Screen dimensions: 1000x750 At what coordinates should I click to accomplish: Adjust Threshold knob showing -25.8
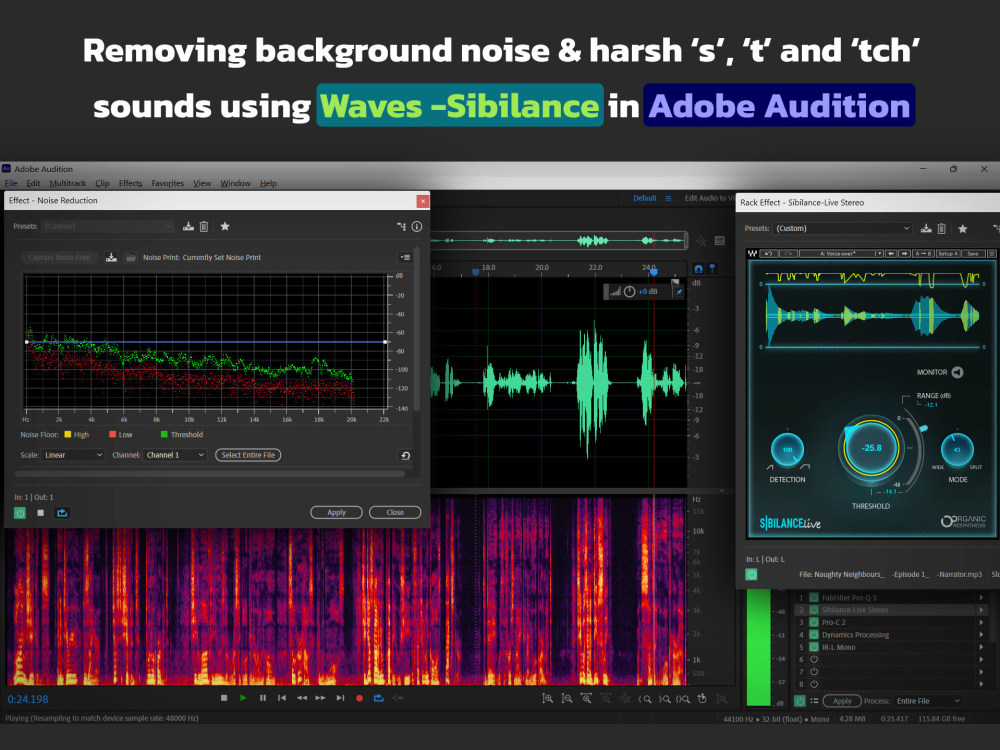coord(871,448)
